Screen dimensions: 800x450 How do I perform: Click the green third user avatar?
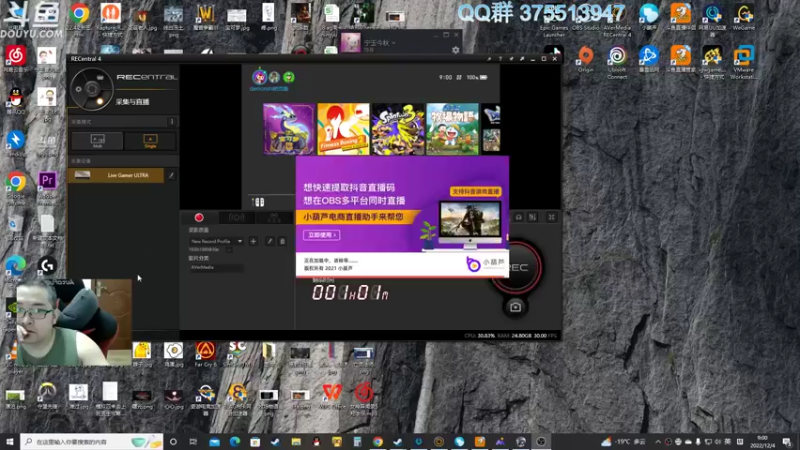(x=289, y=77)
